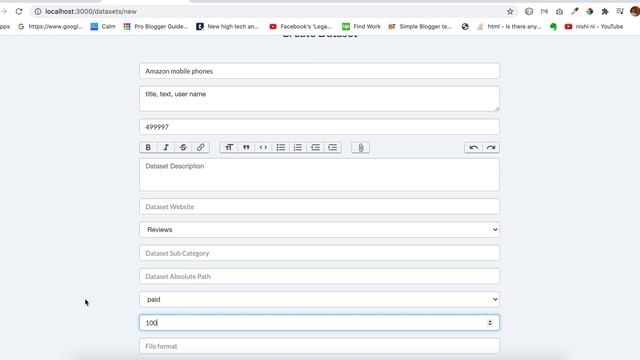Undo last edit in description editor
Image resolution: width=640 pixels, height=360 pixels.
pos(473,147)
